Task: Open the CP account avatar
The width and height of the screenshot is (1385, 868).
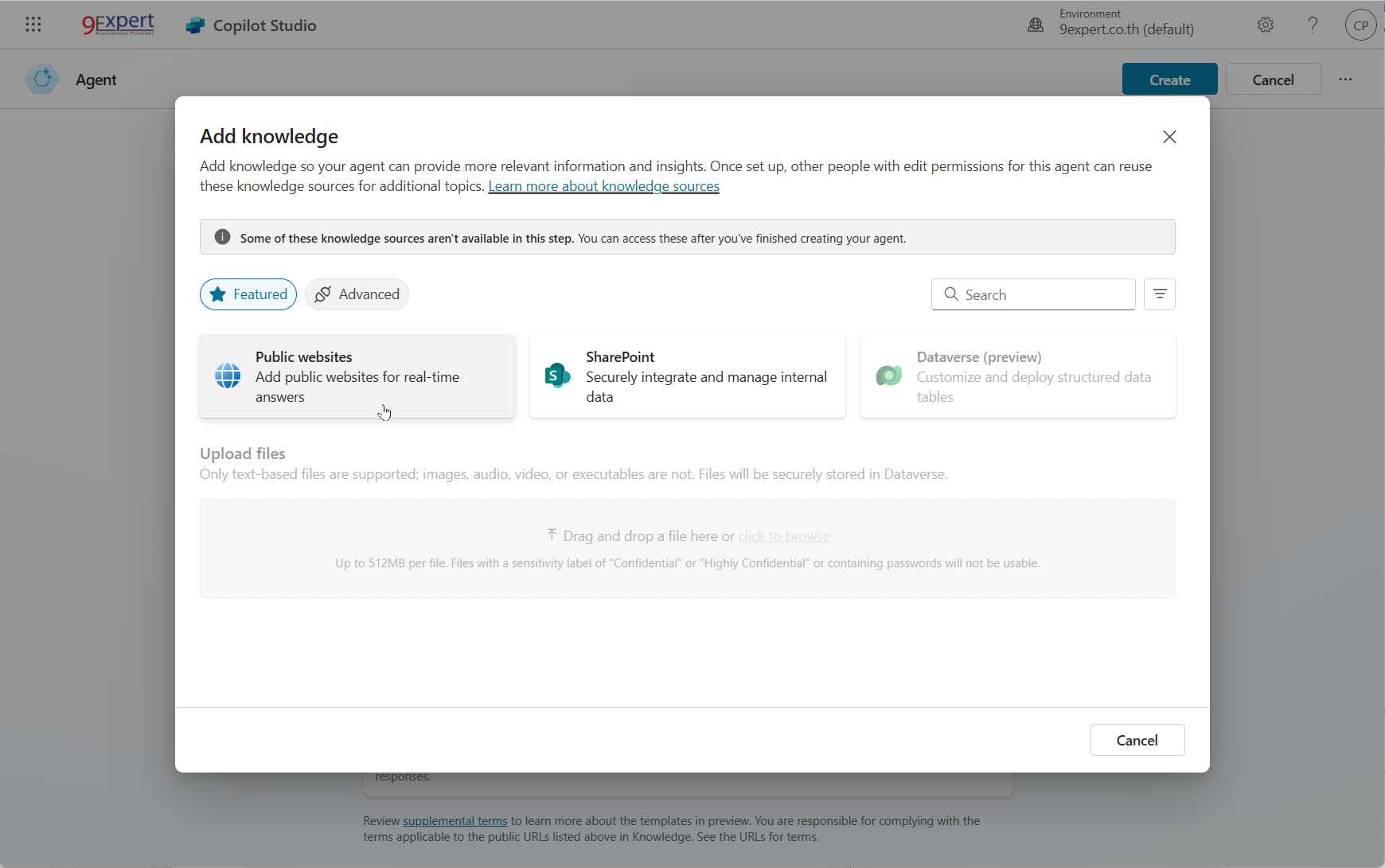Action: pyautogui.click(x=1360, y=25)
